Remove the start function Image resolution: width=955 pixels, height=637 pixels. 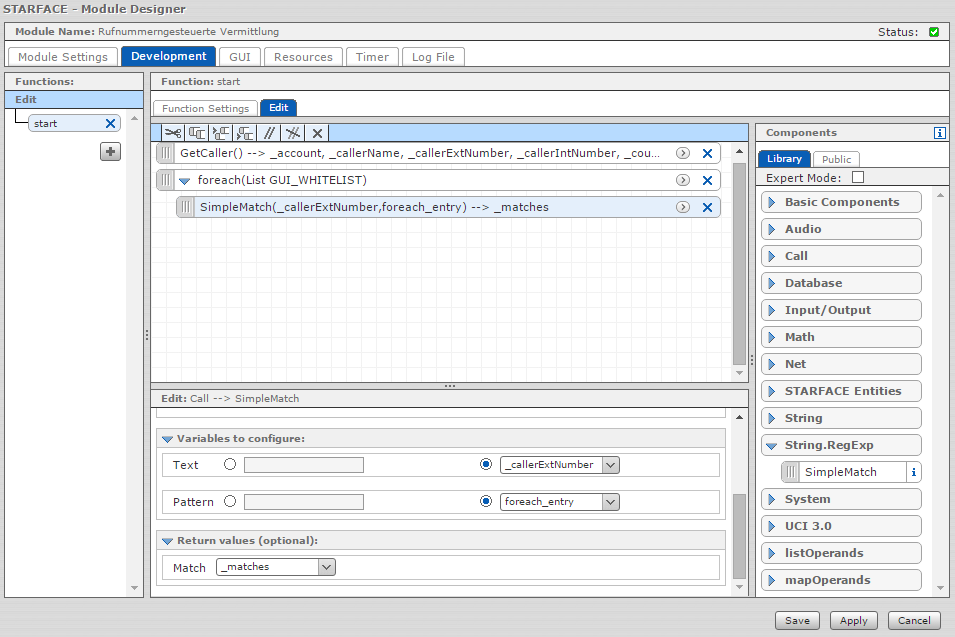coord(110,124)
